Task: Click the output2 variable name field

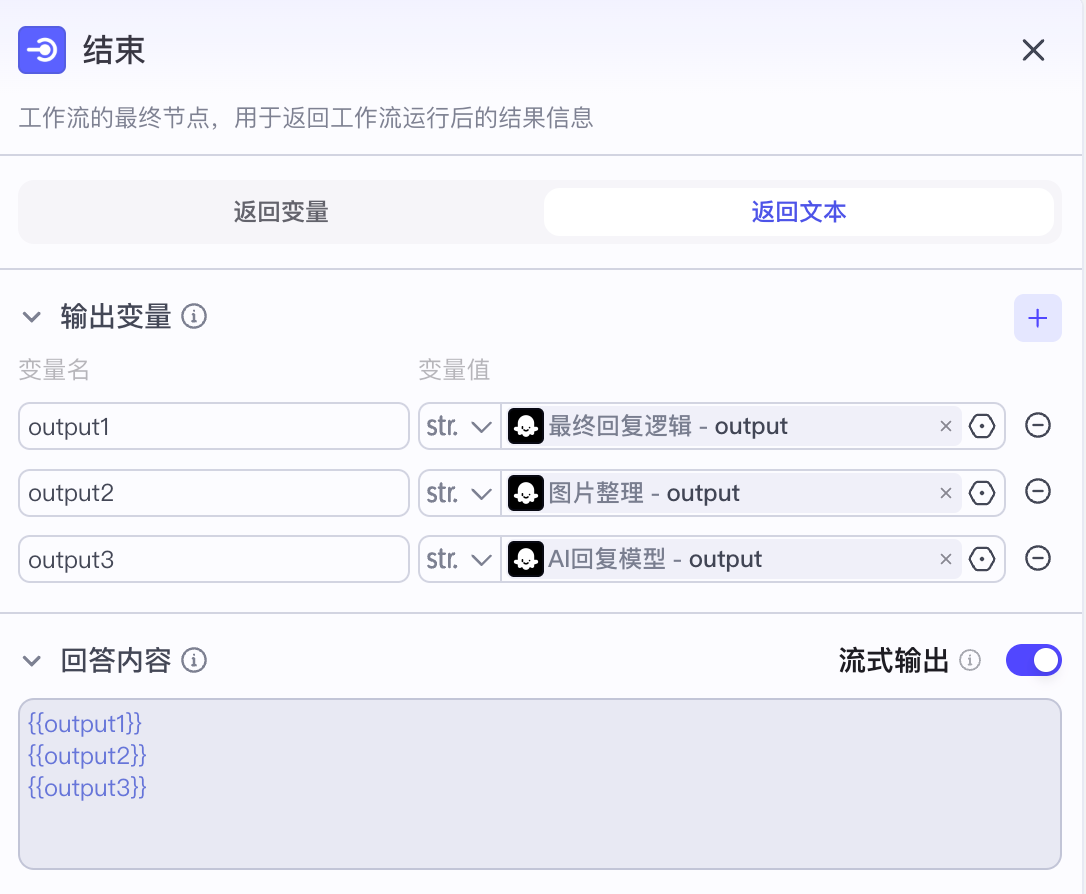Action: tap(213, 492)
